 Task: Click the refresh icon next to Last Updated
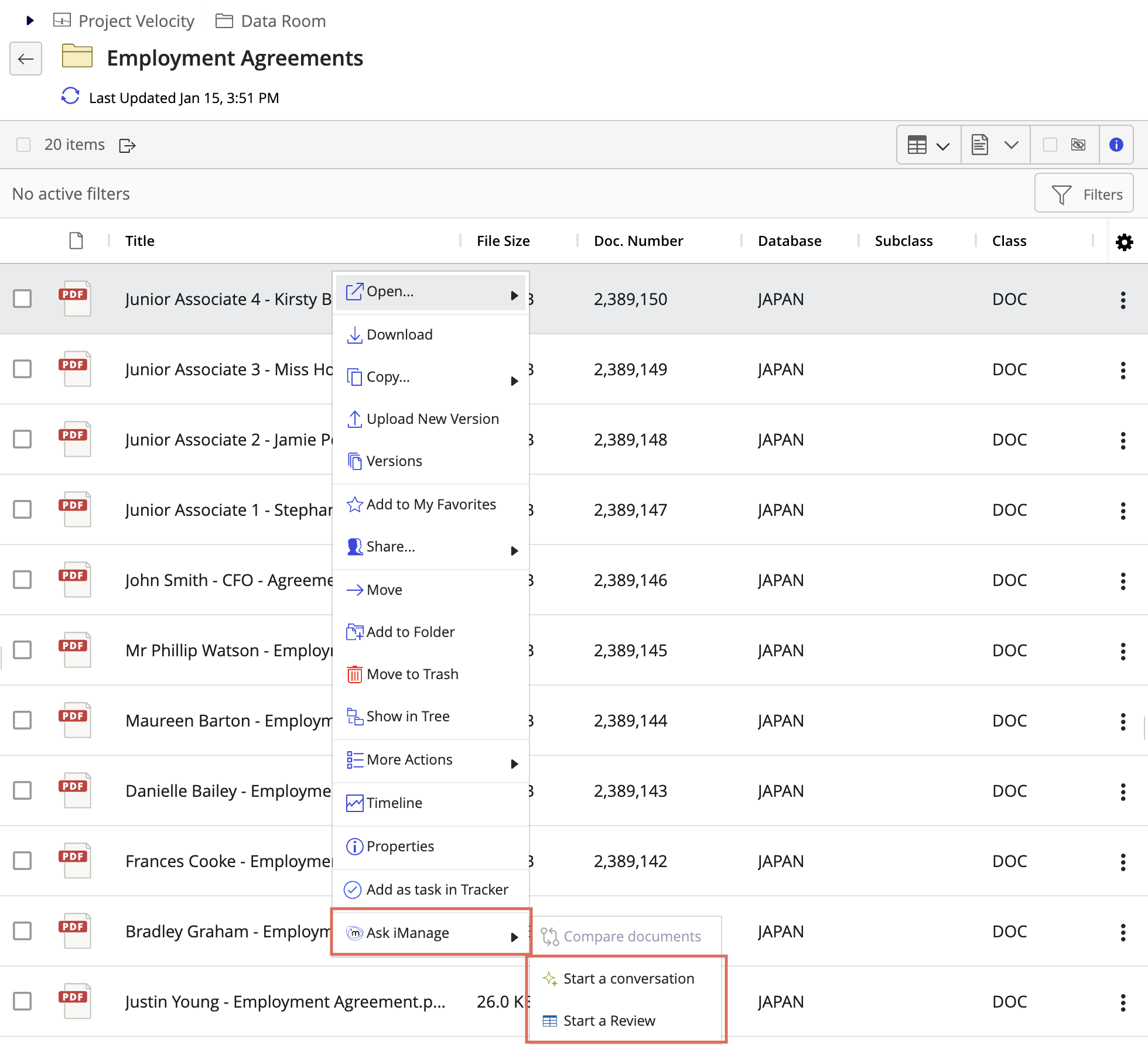click(70, 96)
